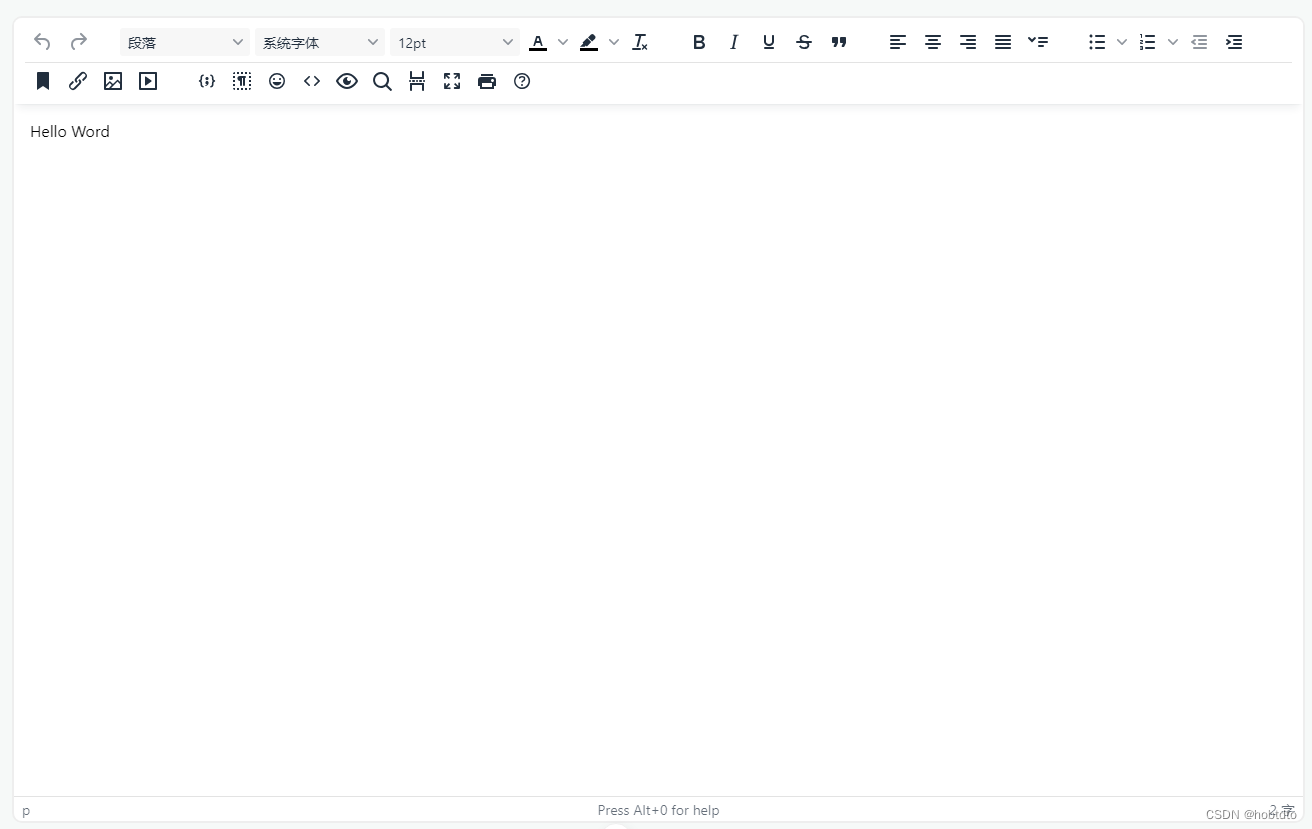Toggle bold formatting
The width and height of the screenshot is (1312, 829).
699,42
